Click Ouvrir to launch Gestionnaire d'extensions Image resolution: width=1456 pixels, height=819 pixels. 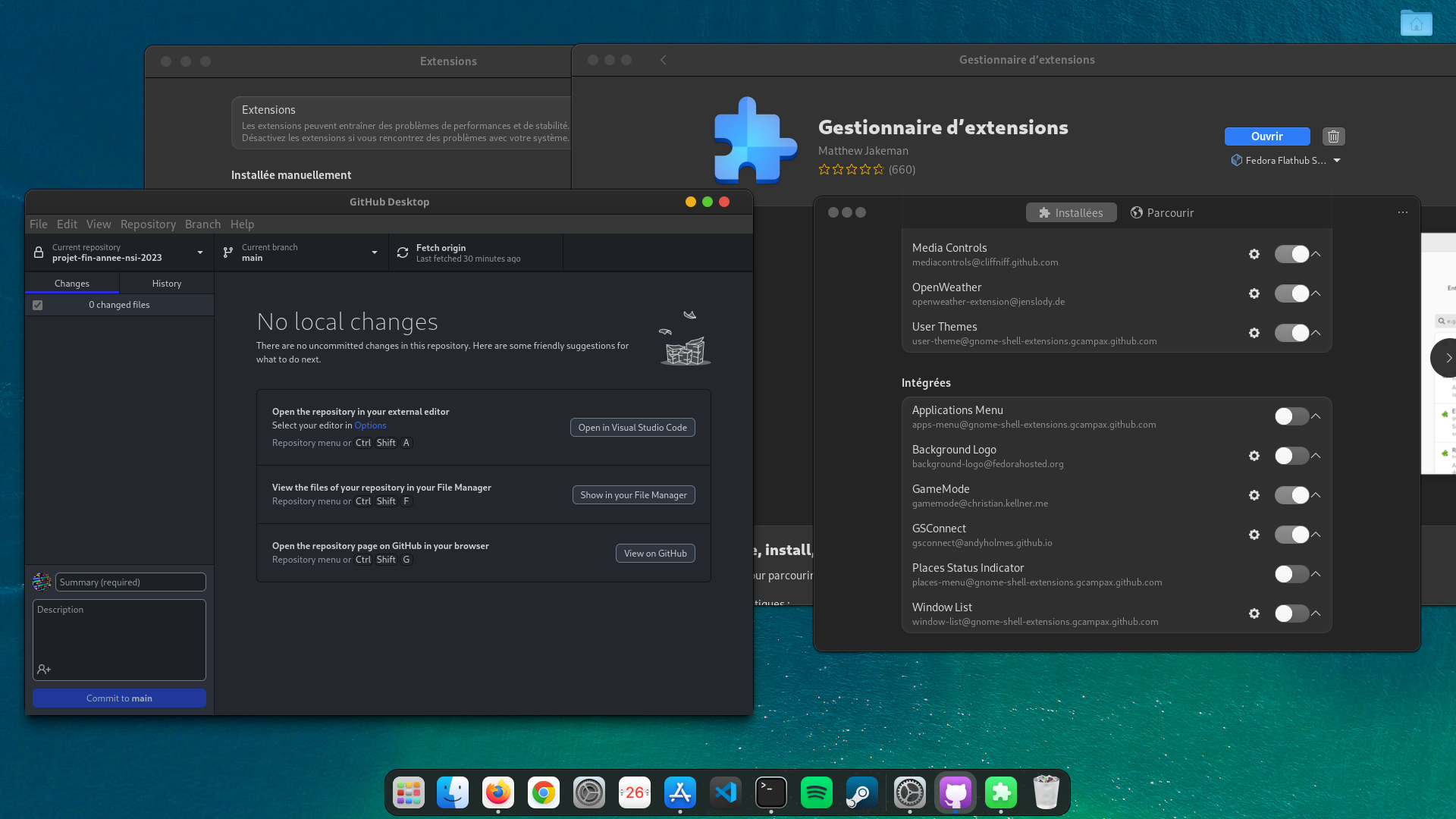pyautogui.click(x=1266, y=136)
